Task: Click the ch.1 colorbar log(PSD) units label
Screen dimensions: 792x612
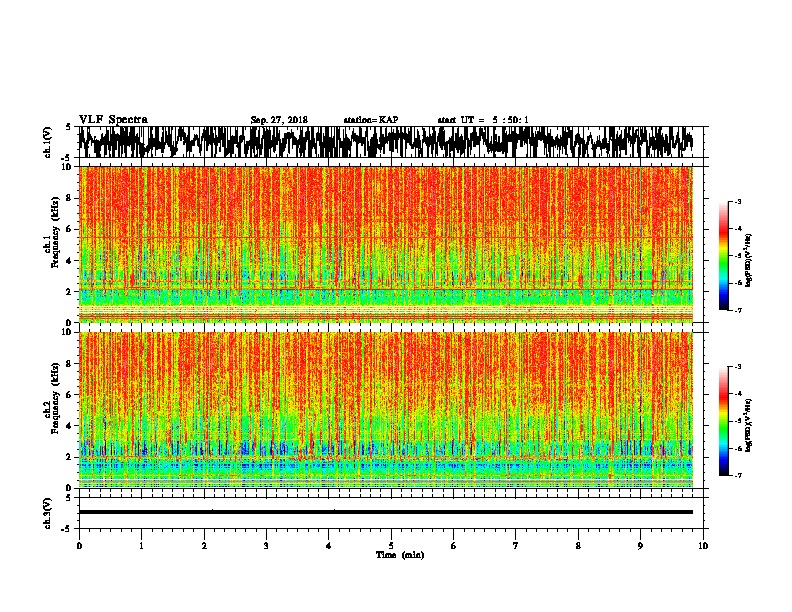Action: (x=749, y=260)
